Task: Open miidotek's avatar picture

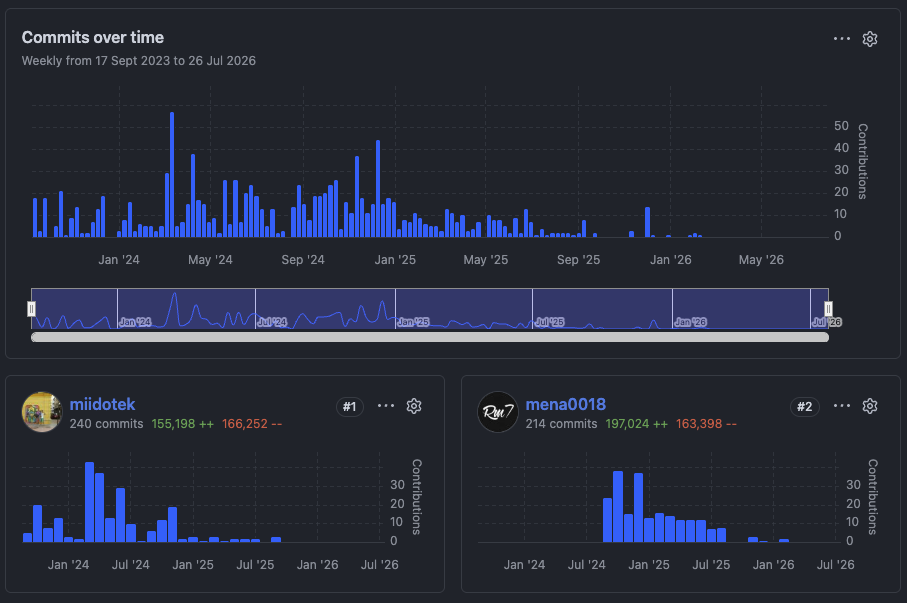Action: 42,412
